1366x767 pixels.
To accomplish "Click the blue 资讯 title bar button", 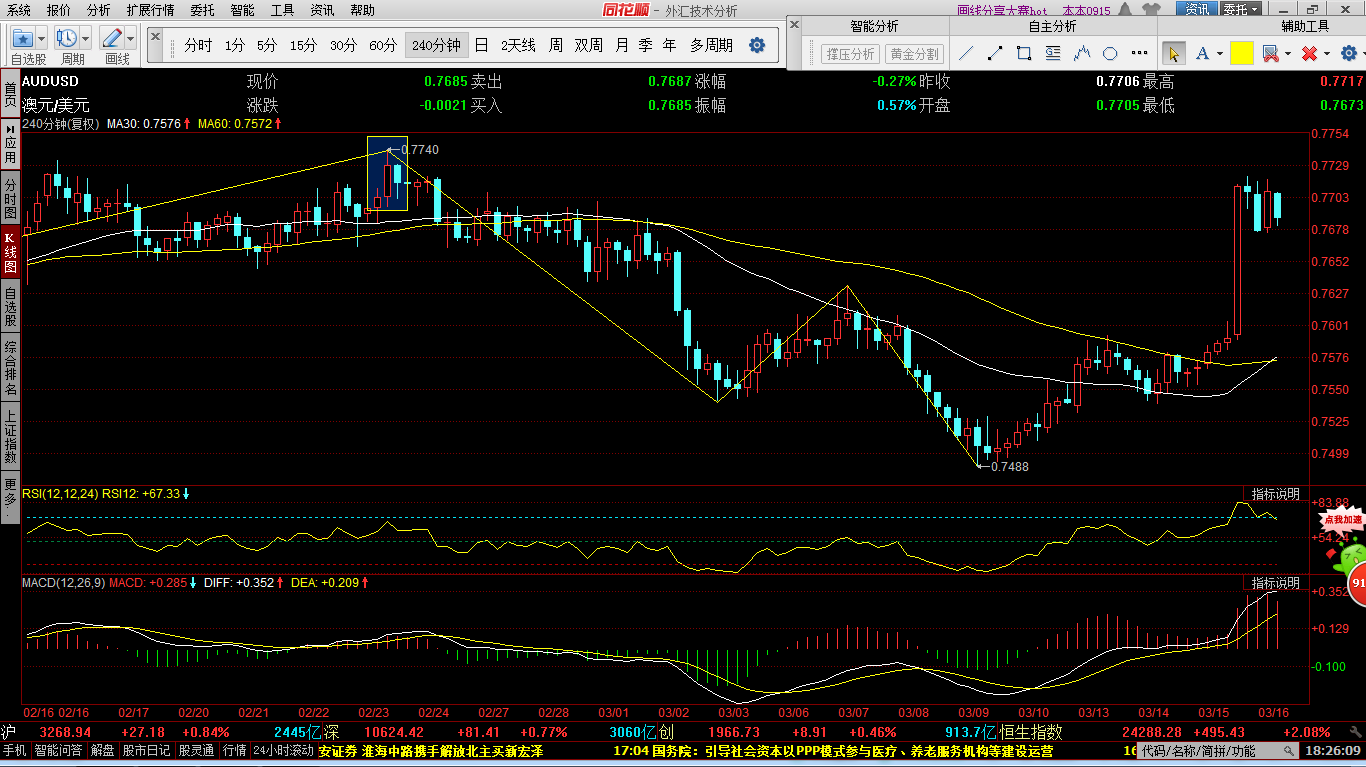I will (1196, 10).
